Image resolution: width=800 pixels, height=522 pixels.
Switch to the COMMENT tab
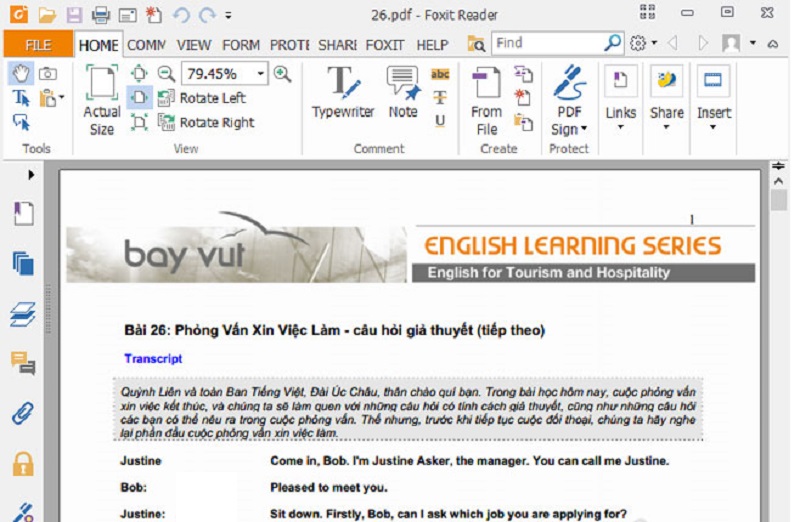[146, 45]
